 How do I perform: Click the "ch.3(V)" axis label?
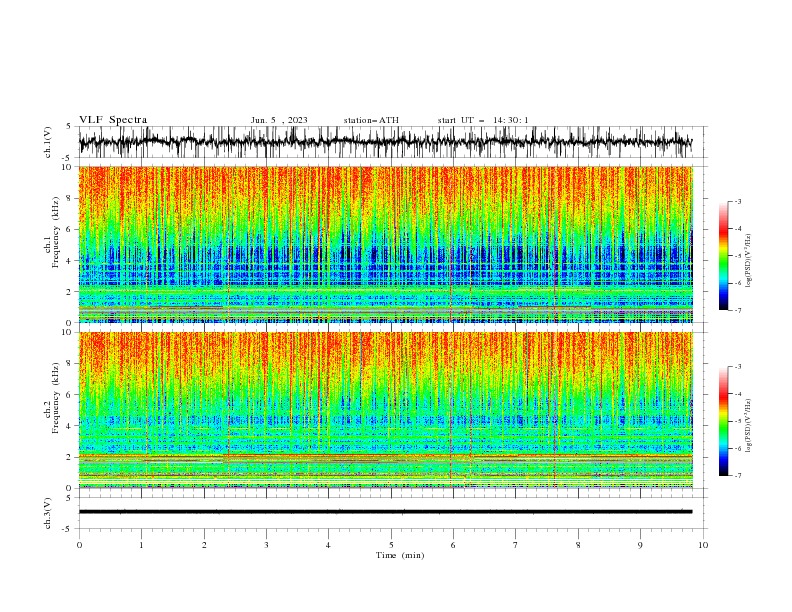48,513
